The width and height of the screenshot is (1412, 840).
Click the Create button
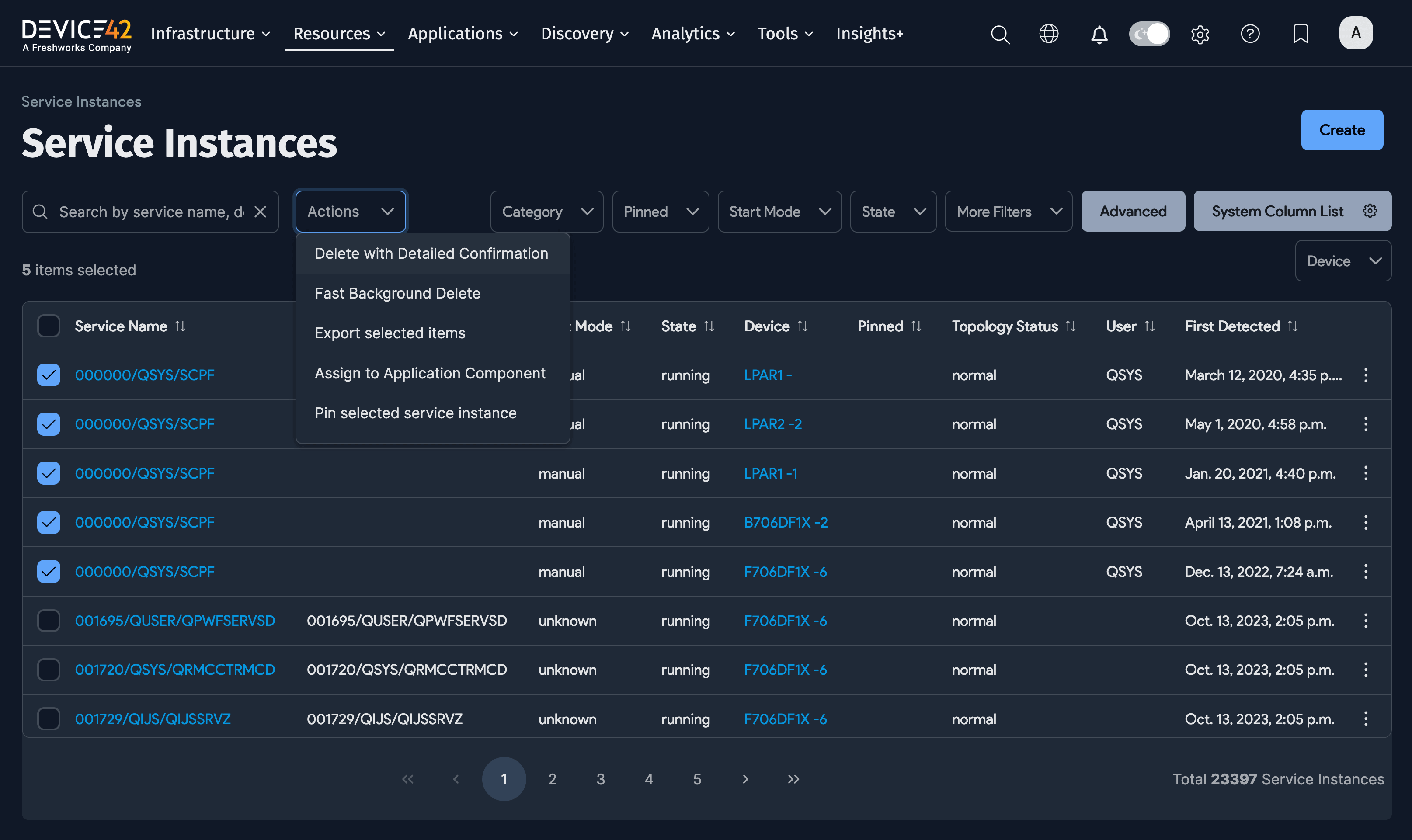(x=1342, y=130)
